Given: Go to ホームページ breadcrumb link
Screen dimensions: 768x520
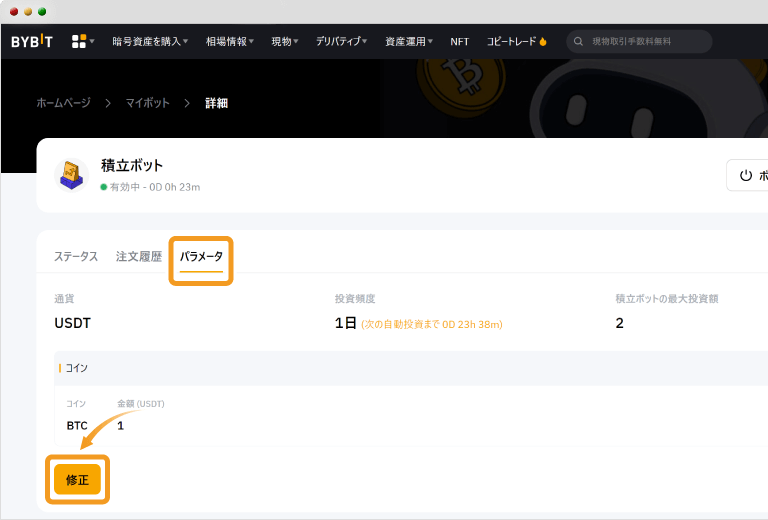Looking at the screenshot, I should click(63, 103).
